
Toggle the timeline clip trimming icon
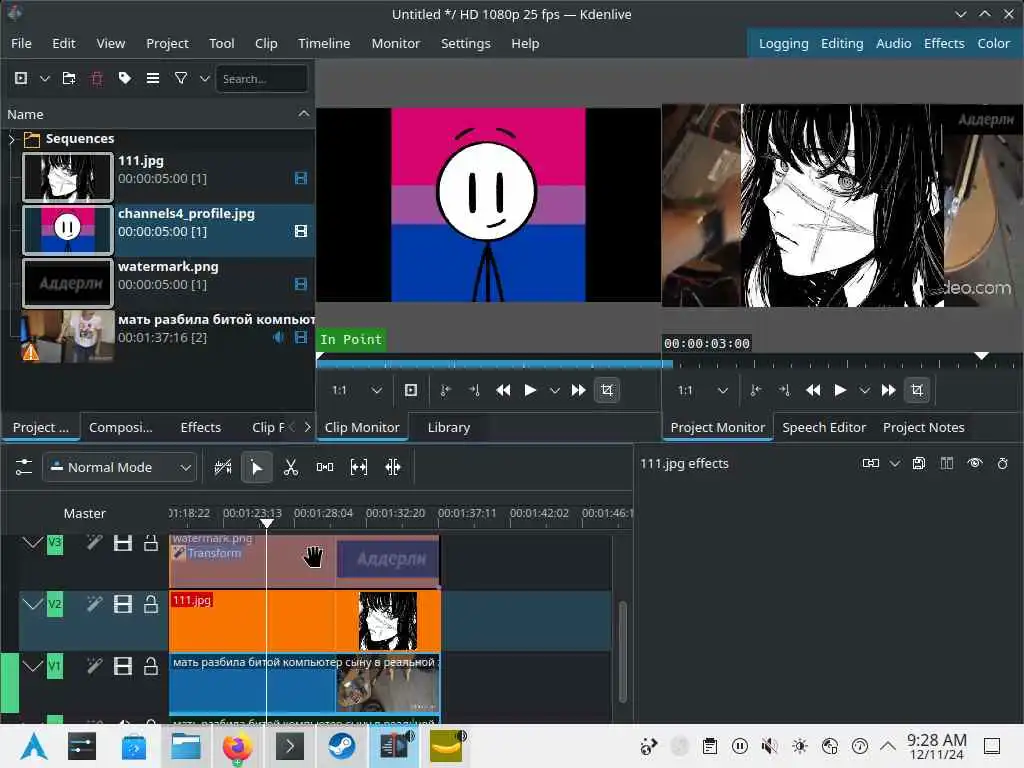[223, 468]
